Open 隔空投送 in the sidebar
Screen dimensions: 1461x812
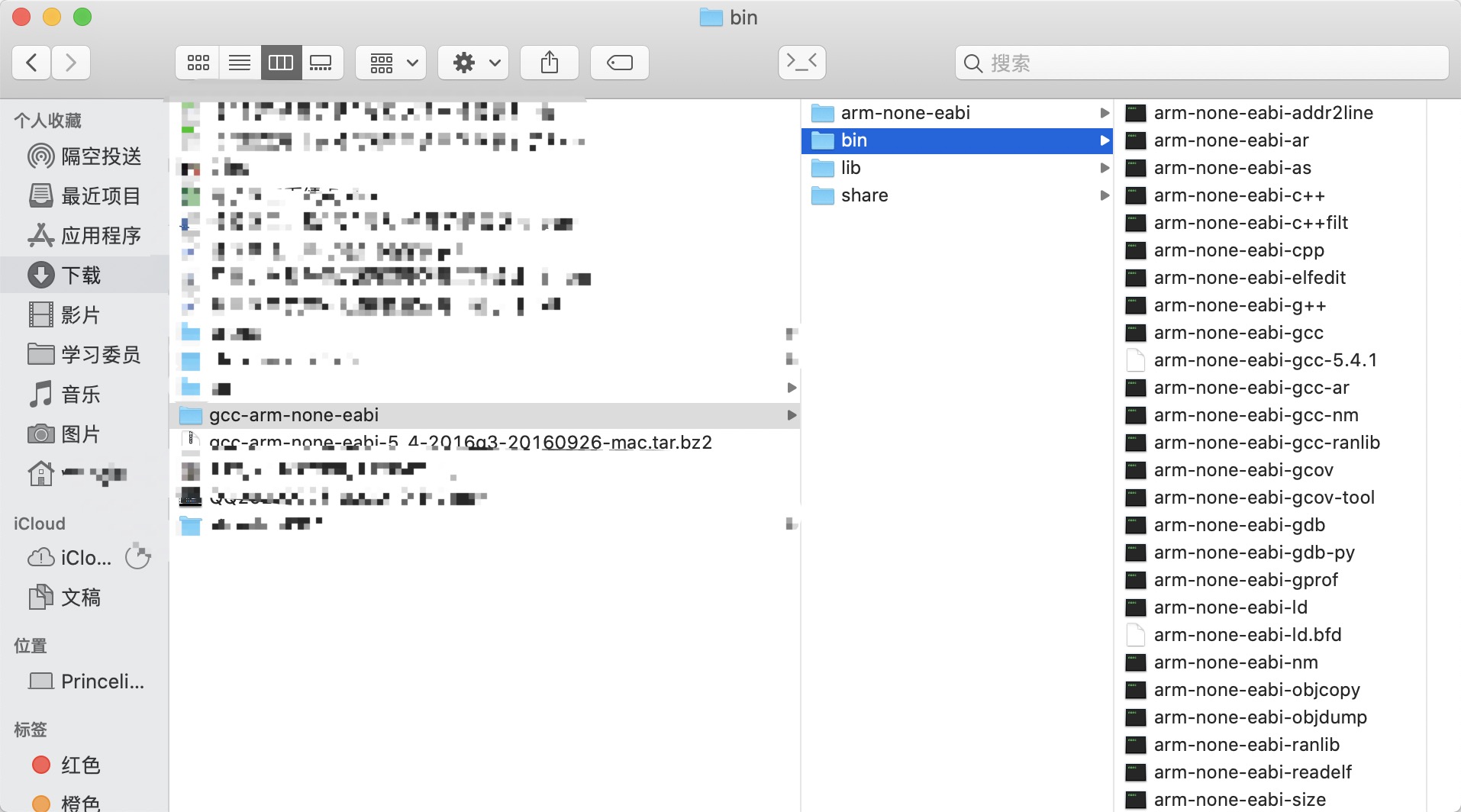pyautogui.click(x=85, y=156)
